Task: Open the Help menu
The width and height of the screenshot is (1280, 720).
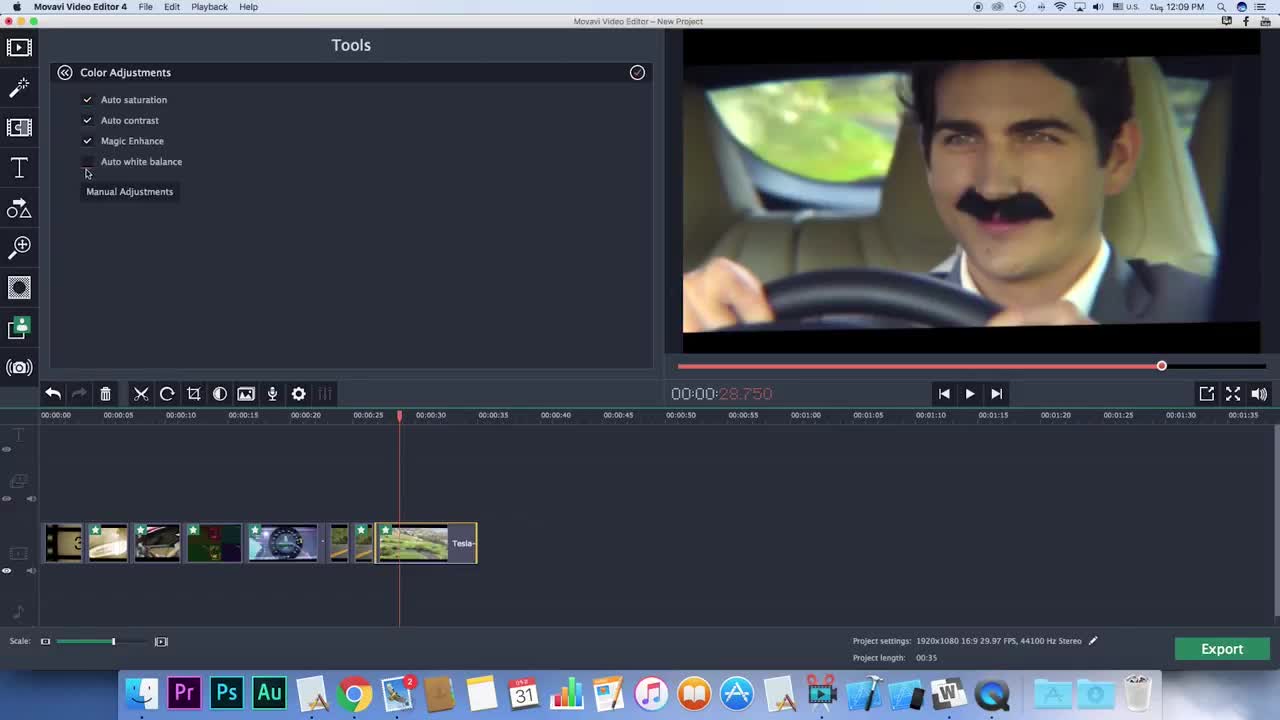Action: click(x=249, y=7)
